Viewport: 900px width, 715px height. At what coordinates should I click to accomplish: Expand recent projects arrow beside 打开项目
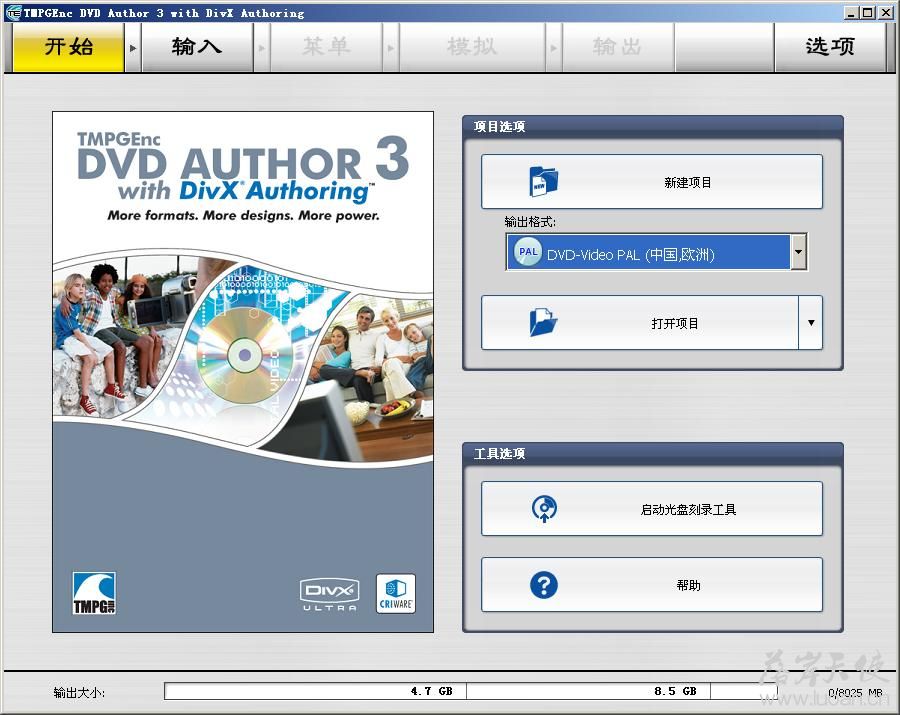pyautogui.click(x=810, y=322)
